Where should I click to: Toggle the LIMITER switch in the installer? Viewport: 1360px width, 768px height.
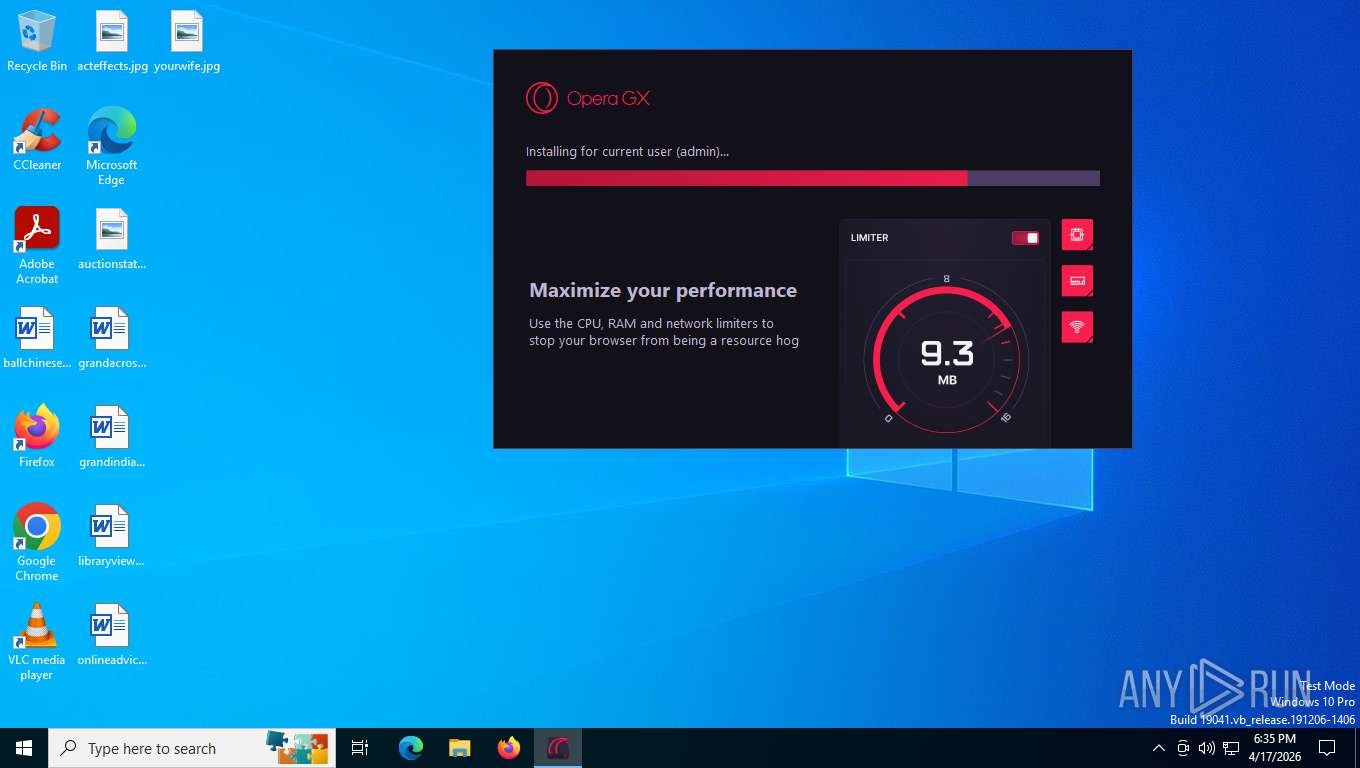pyautogui.click(x=1025, y=238)
